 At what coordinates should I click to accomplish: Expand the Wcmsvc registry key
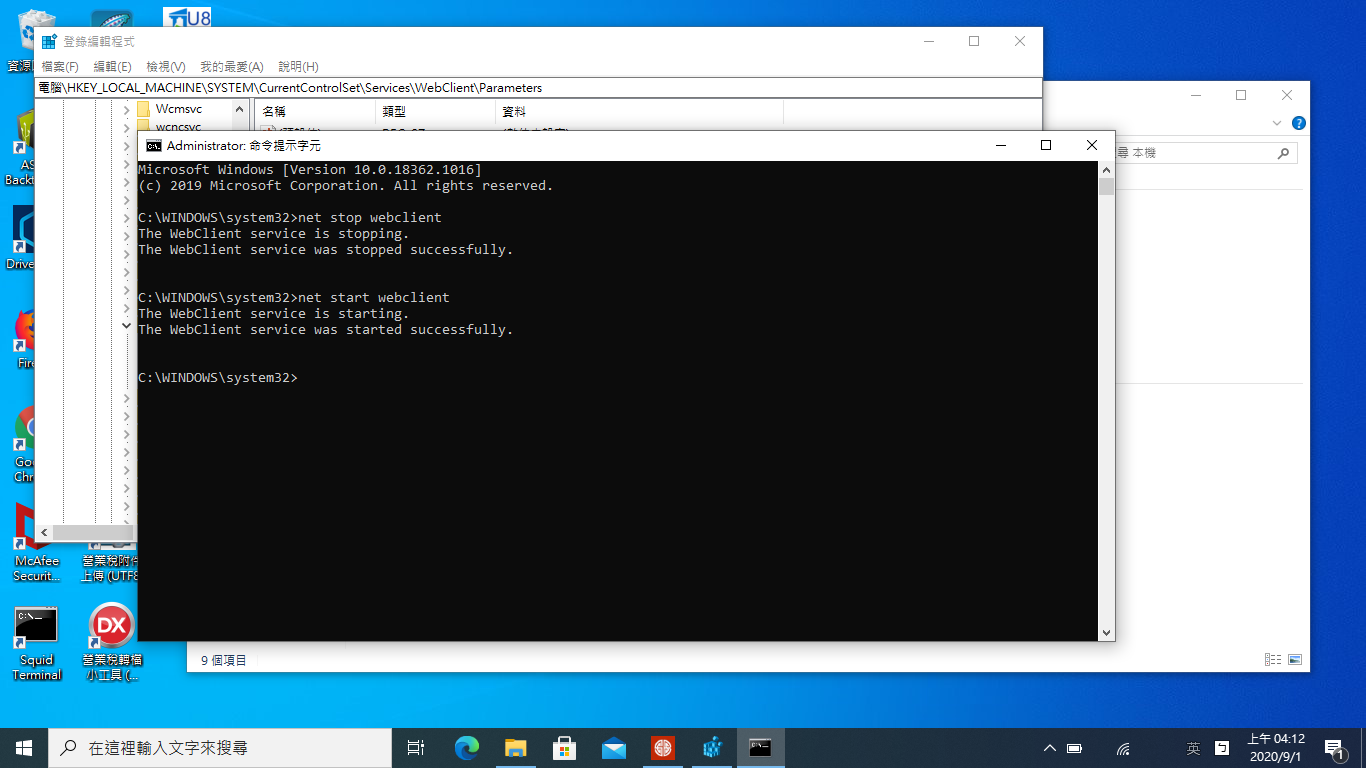126,109
